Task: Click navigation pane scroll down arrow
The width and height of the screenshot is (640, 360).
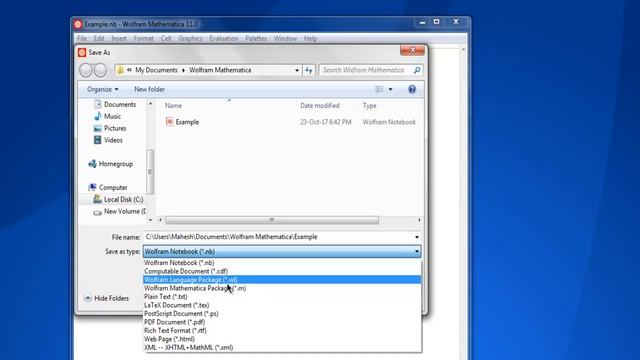Action: pos(150,220)
